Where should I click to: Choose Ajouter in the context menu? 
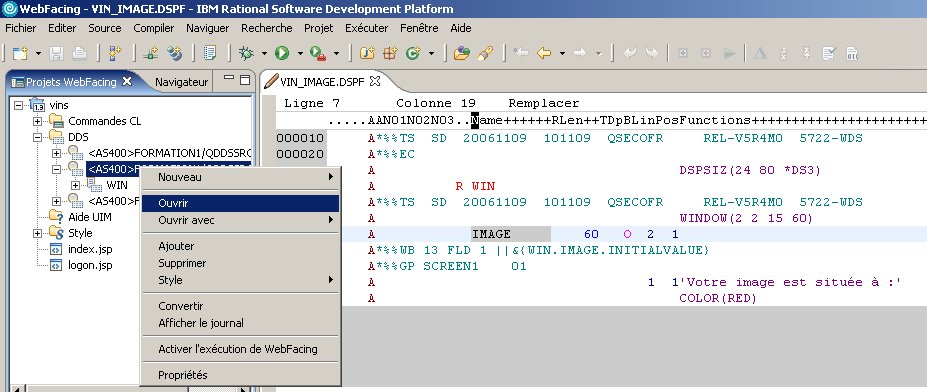[x=240, y=246]
